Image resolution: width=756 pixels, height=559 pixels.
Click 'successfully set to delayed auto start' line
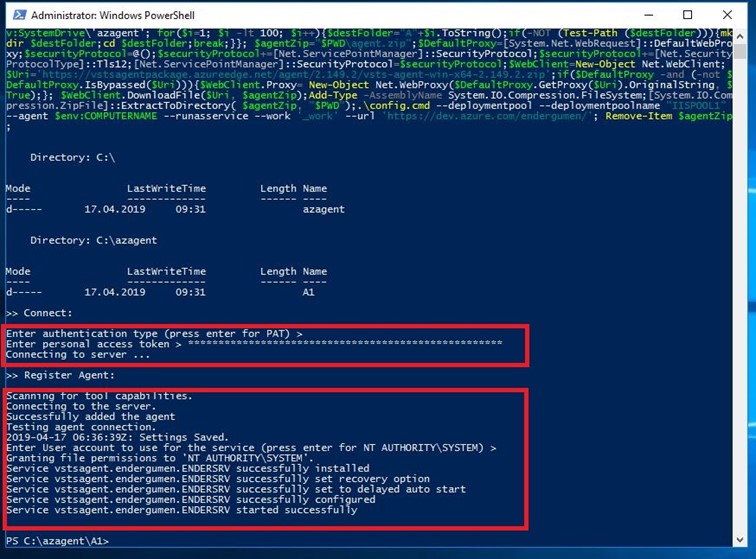(236, 489)
